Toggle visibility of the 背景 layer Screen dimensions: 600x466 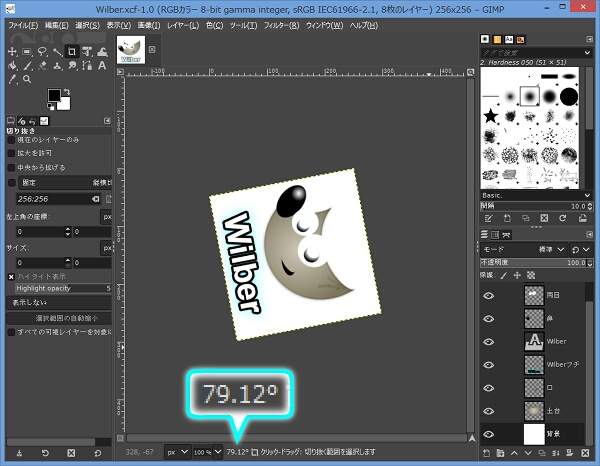tap(488, 433)
